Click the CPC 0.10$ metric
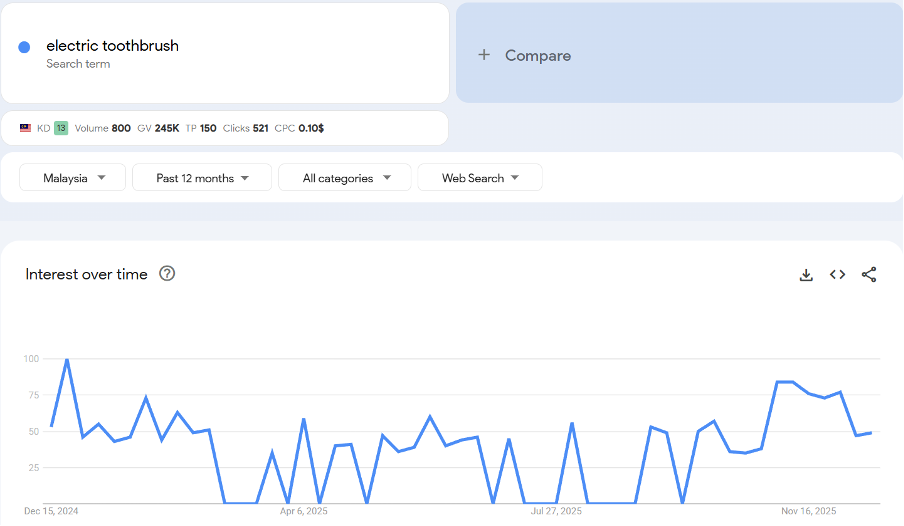 click(x=299, y=128)
